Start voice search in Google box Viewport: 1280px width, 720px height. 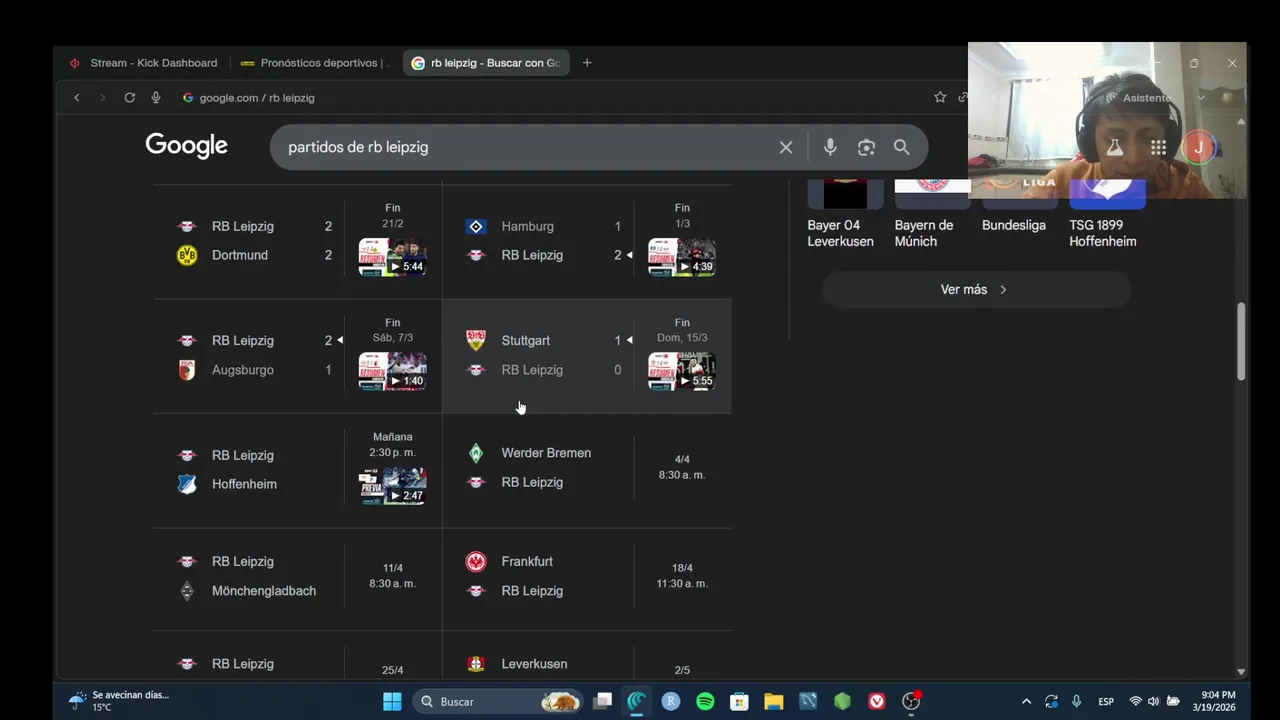[x=830, y=147]
